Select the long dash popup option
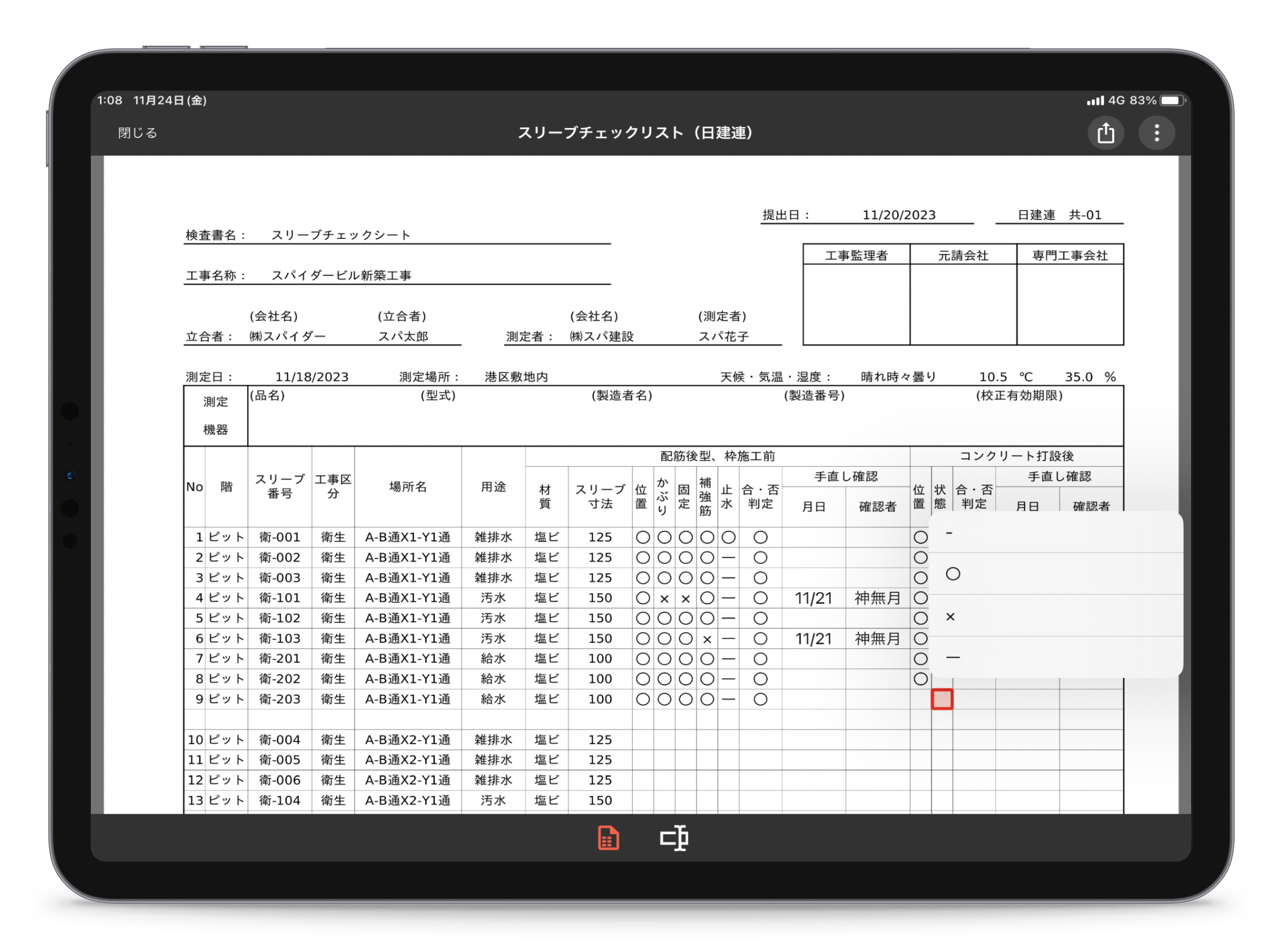1283x952 pixels. [x=953, y=657]
